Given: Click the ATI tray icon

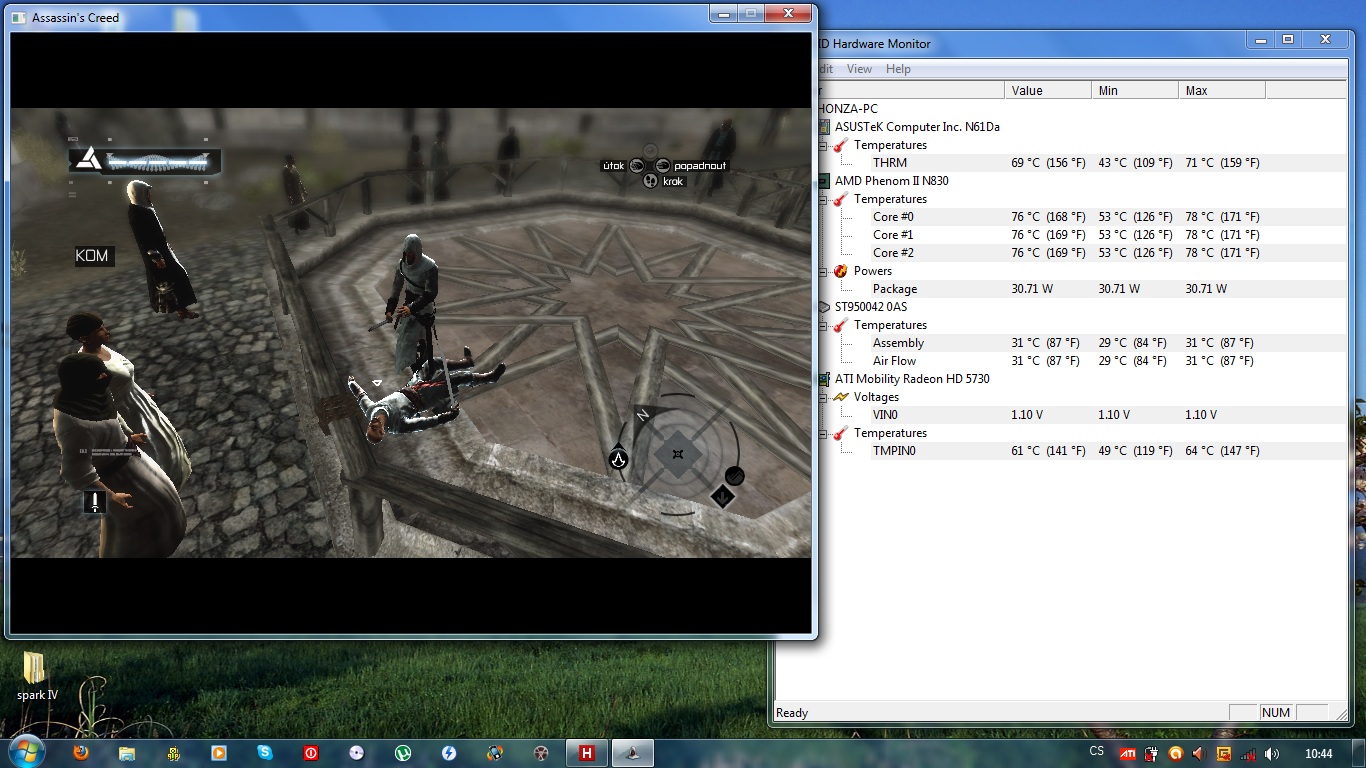Looking at the screenshot, I should point(1126,754).
